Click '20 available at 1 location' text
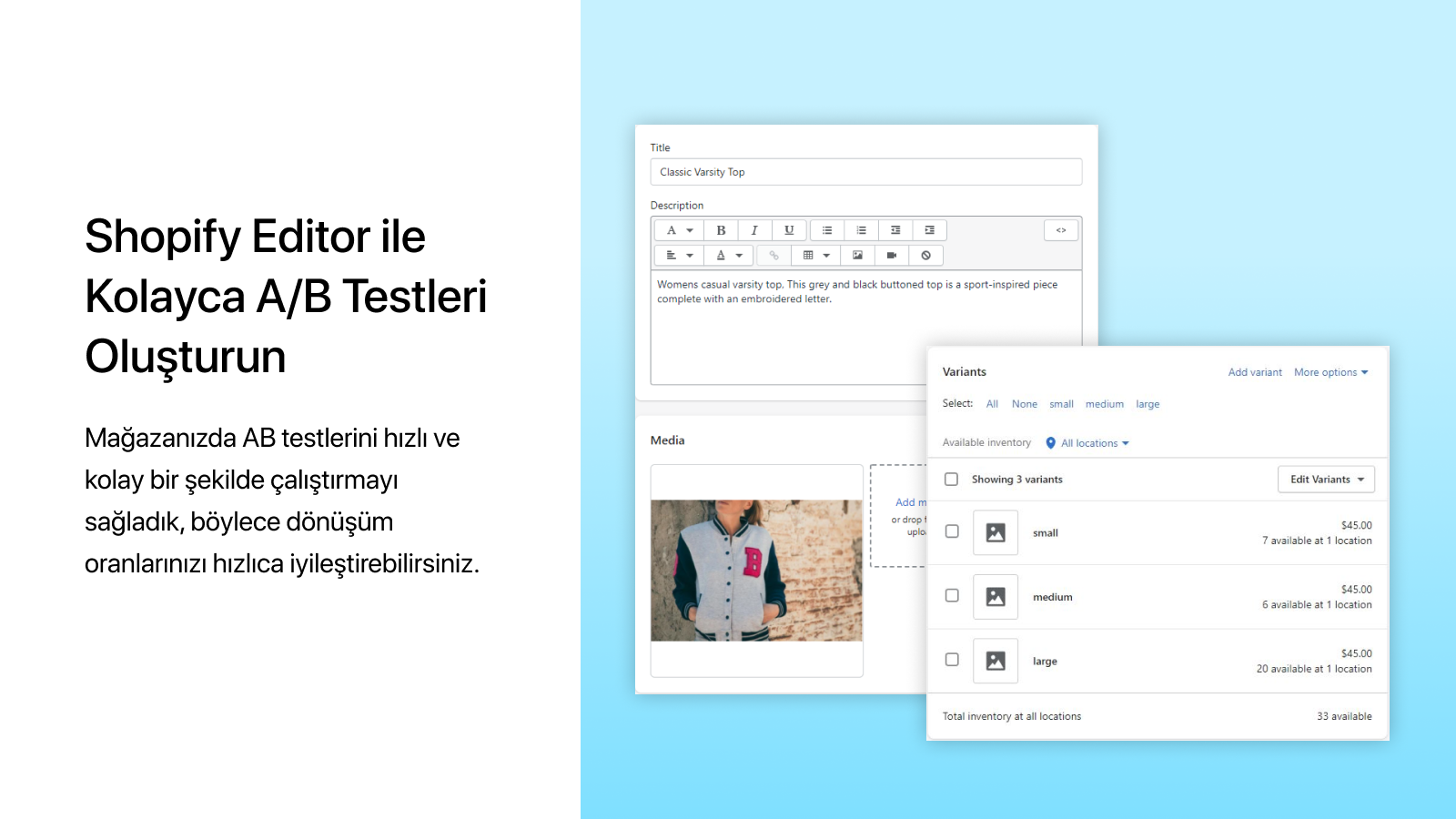 (1314, 669)
